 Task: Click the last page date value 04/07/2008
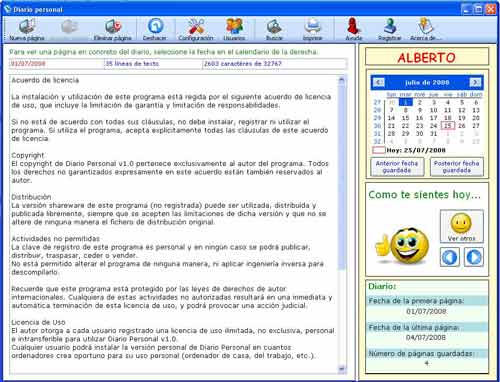pos(426,337)
